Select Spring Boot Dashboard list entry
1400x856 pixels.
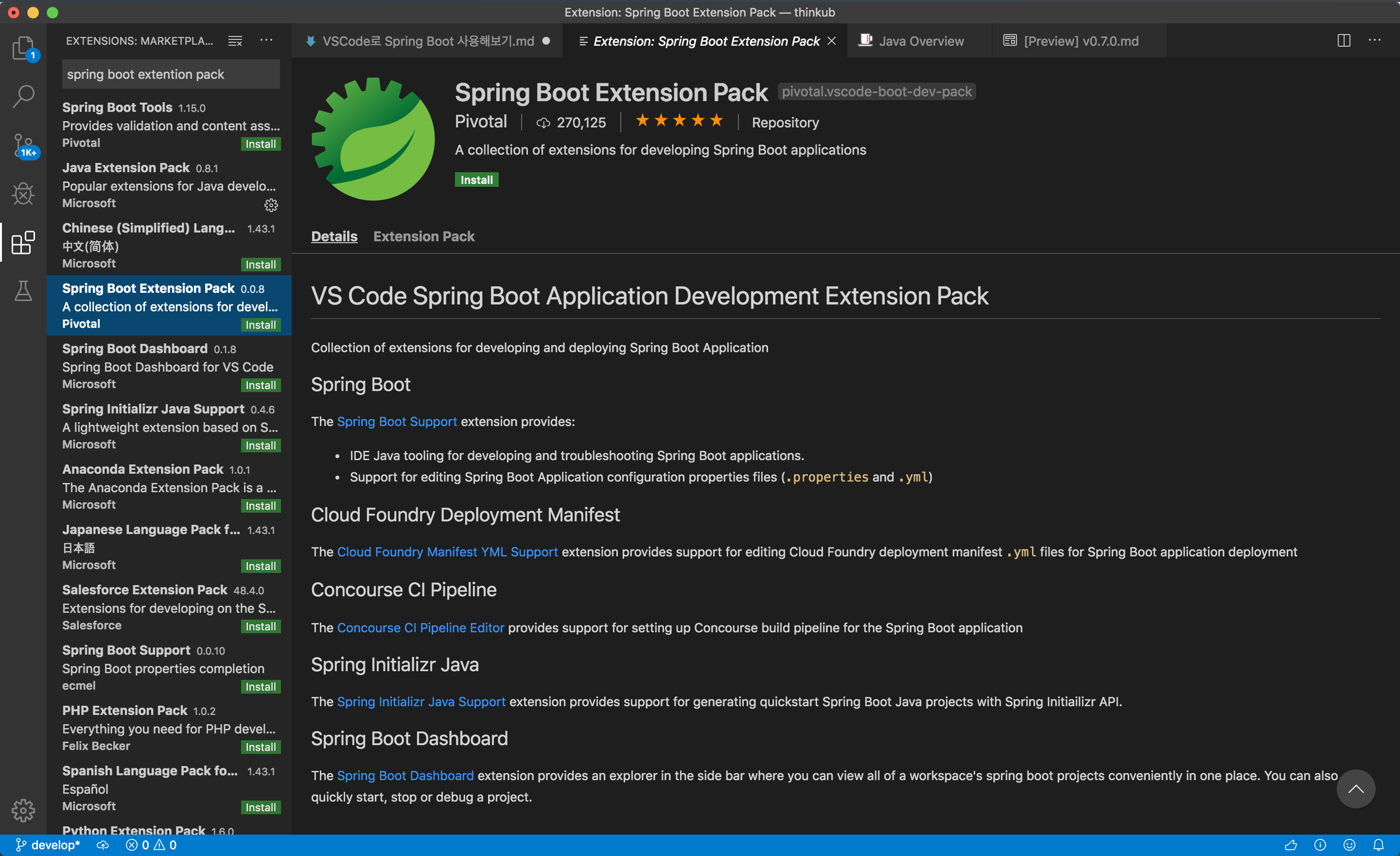(x=169, y=365)
